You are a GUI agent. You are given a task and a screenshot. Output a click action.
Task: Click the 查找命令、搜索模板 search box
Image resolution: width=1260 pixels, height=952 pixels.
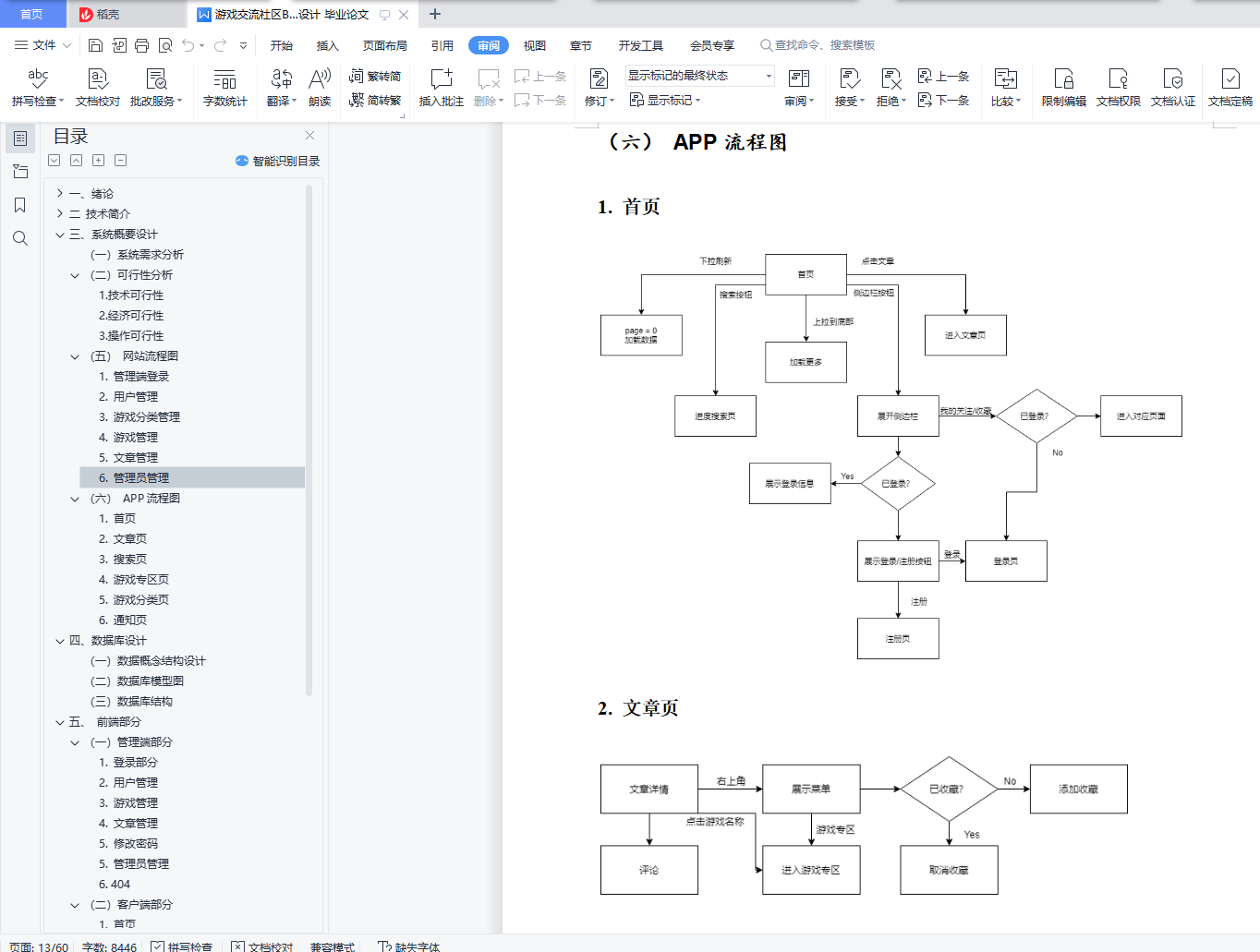pos(818,45)
